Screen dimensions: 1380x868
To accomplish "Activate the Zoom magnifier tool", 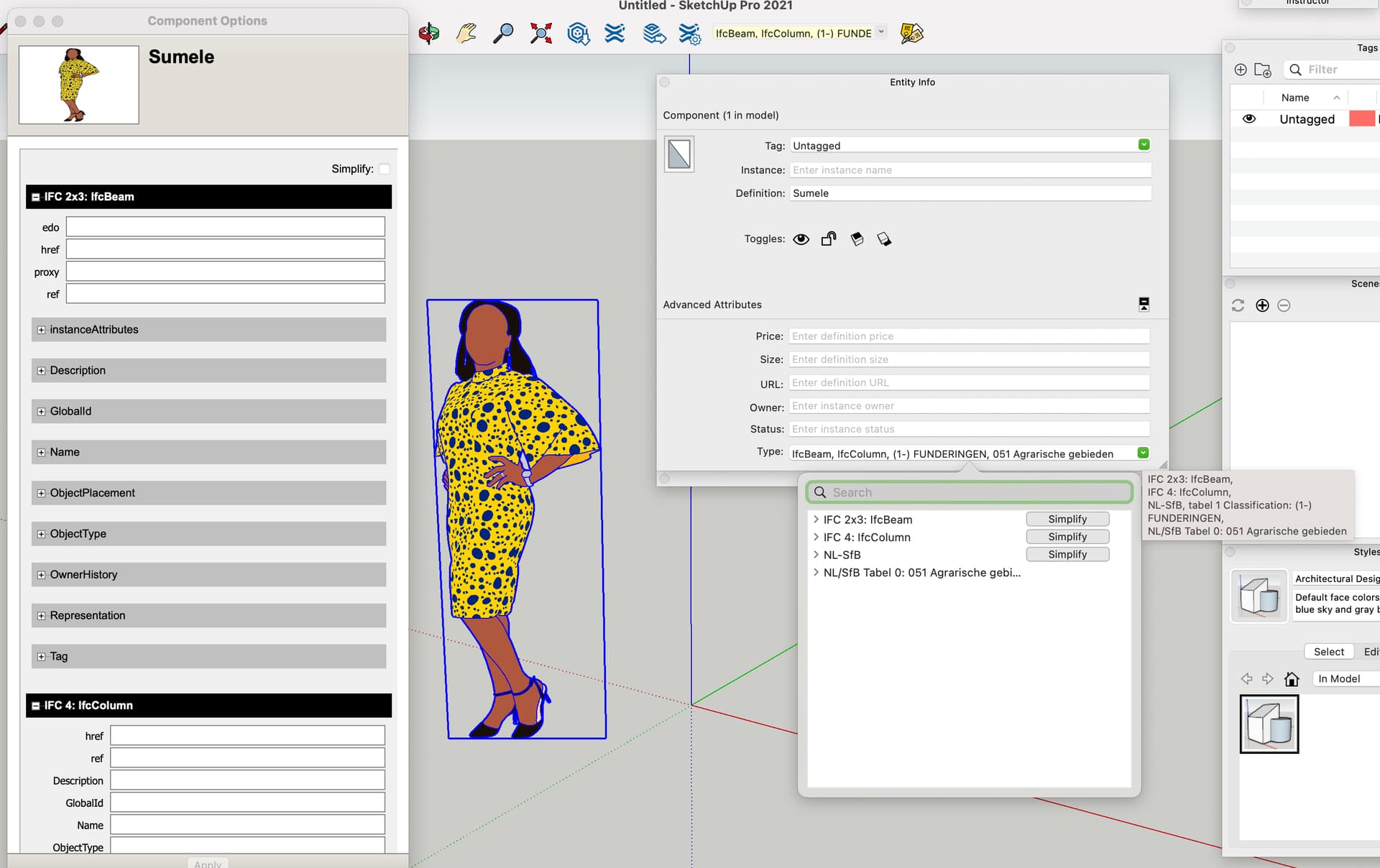I will coord(503,33).
